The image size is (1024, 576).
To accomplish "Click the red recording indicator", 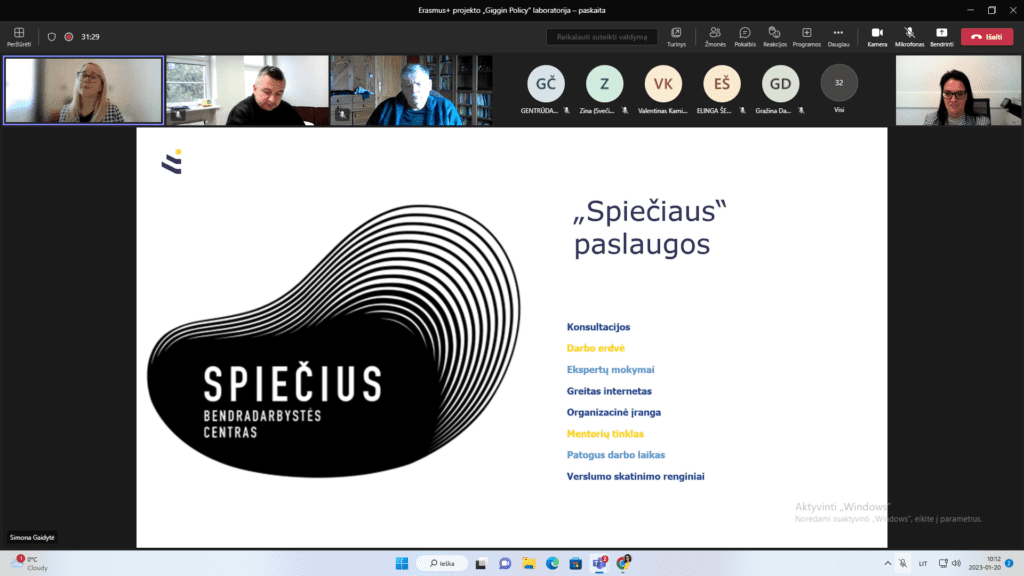I will (69, 37).
